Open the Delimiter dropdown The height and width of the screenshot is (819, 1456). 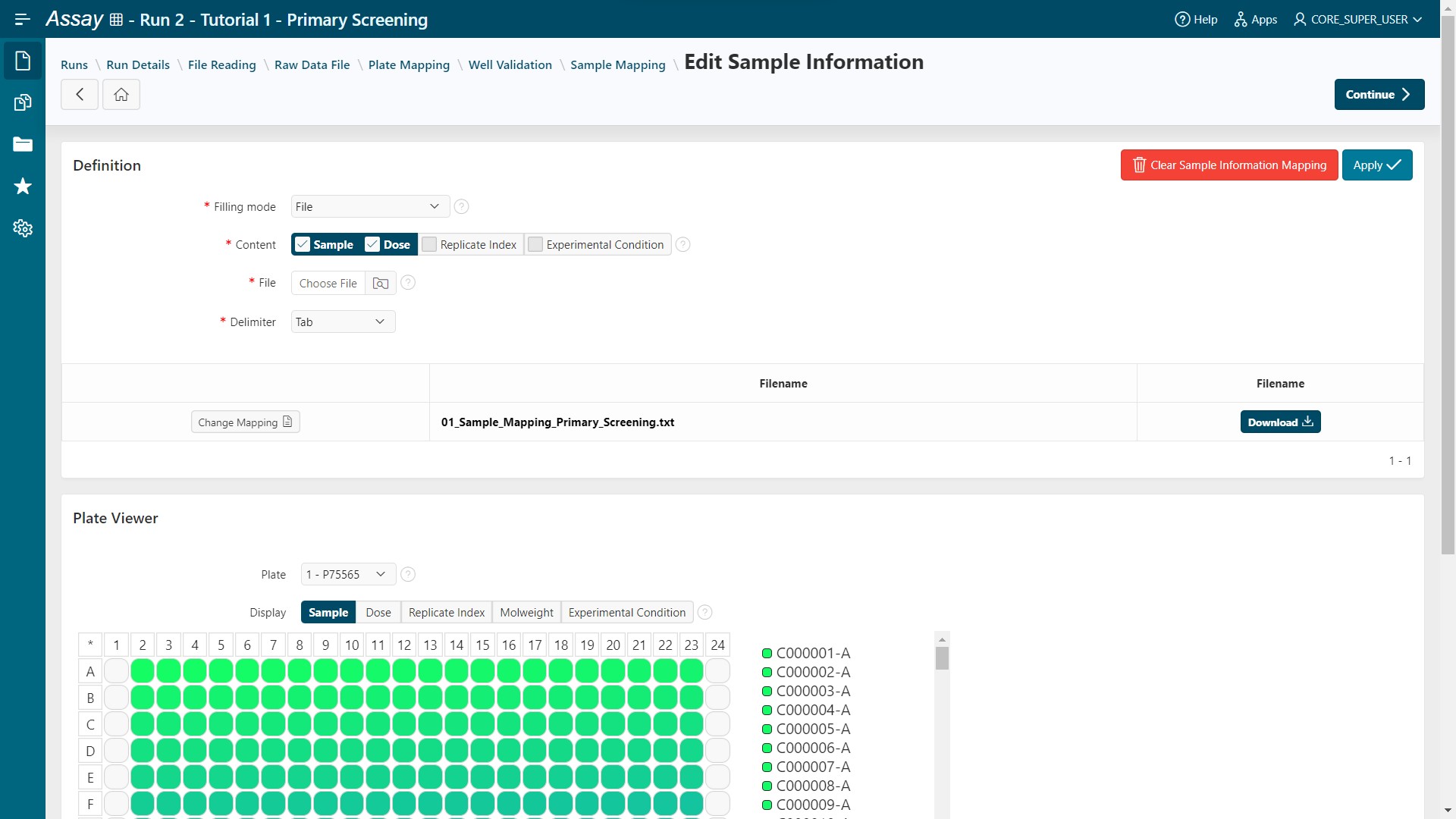(x=343, y=322)
